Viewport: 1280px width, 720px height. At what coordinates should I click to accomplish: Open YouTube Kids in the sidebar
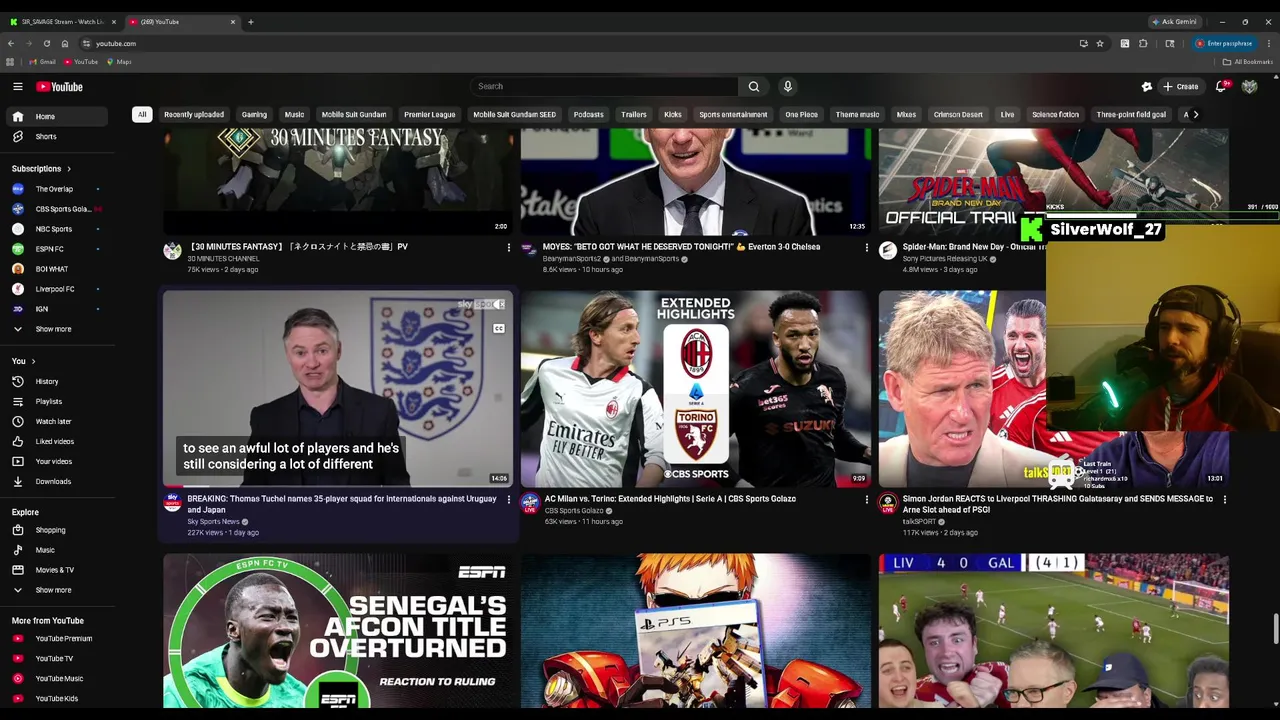click(58, 698)
